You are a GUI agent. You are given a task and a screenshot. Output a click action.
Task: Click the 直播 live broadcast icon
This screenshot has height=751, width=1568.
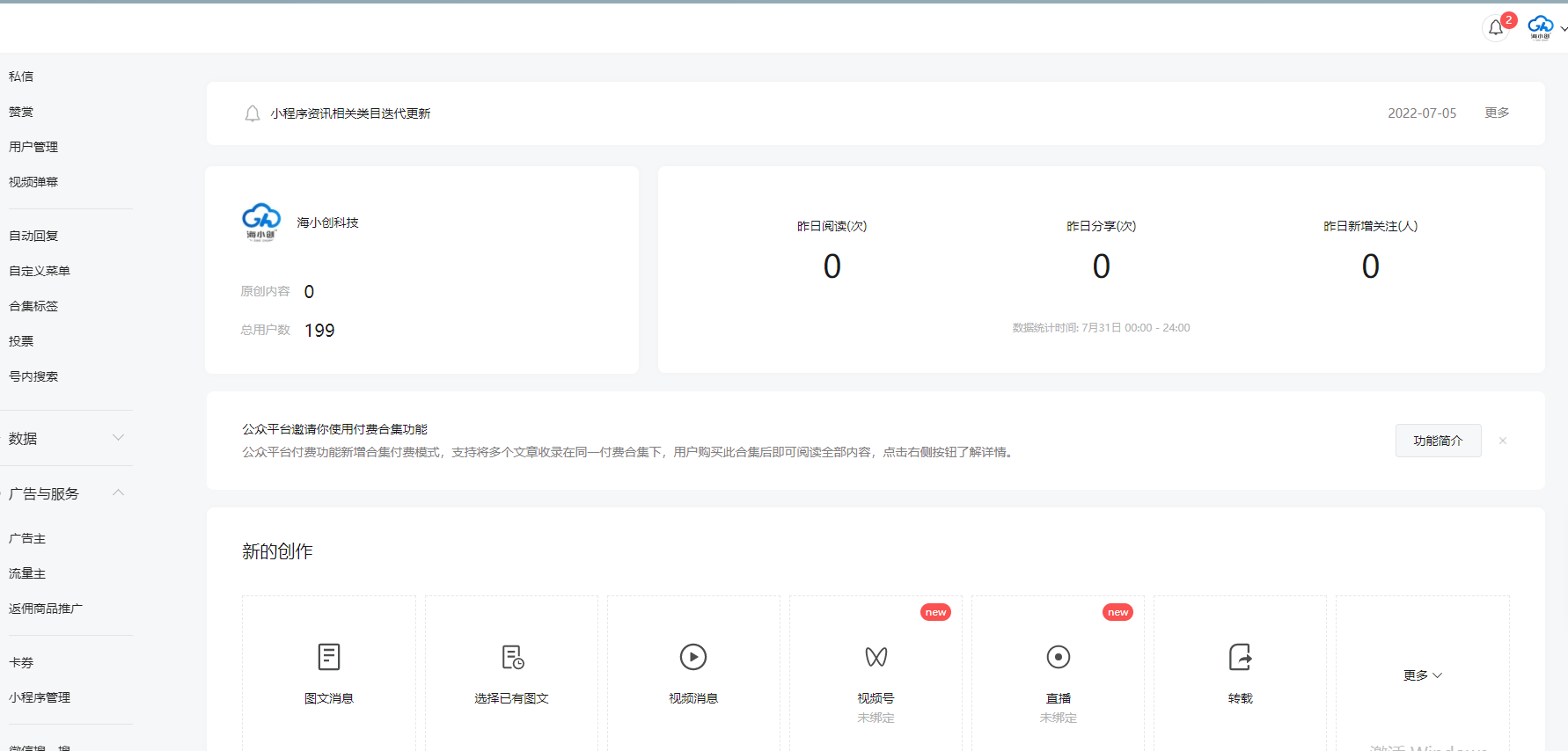click(x=1058, y=657)
